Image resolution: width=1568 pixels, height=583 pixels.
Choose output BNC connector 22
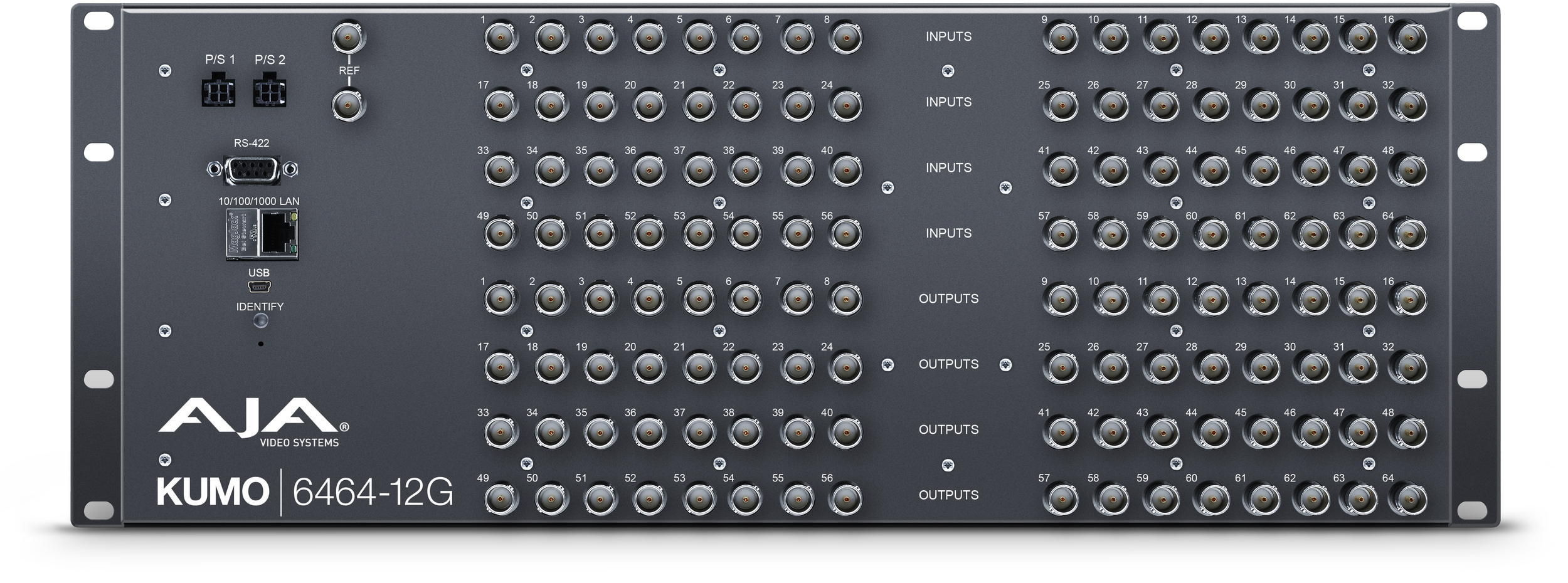click(745, 367)
